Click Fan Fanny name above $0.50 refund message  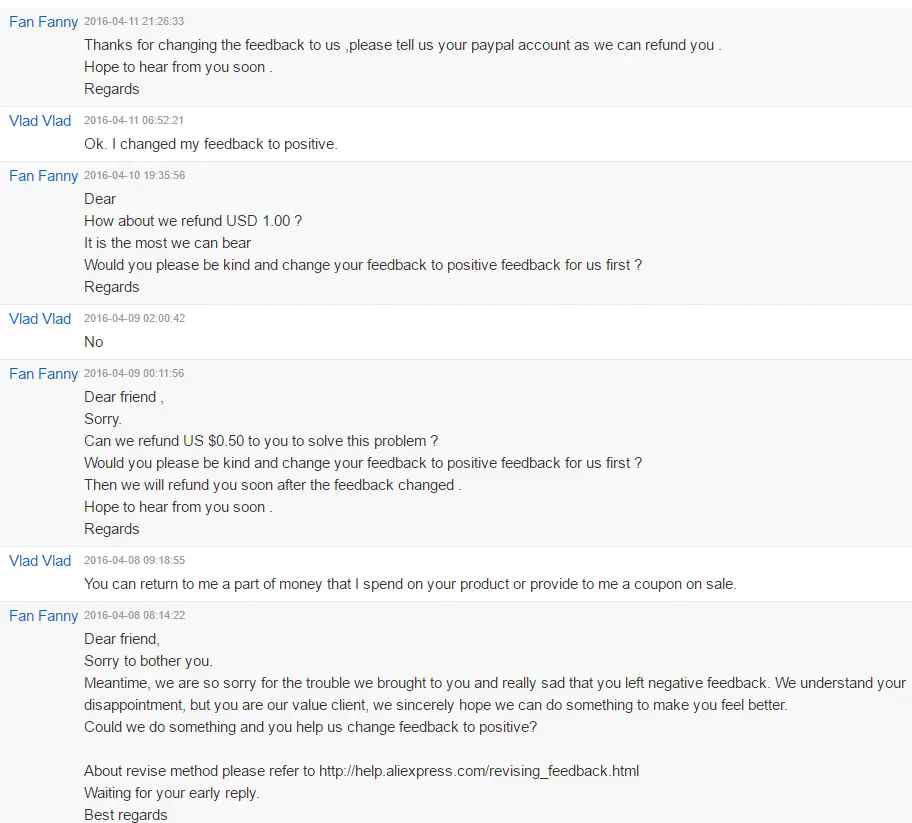tap(43, 374)
